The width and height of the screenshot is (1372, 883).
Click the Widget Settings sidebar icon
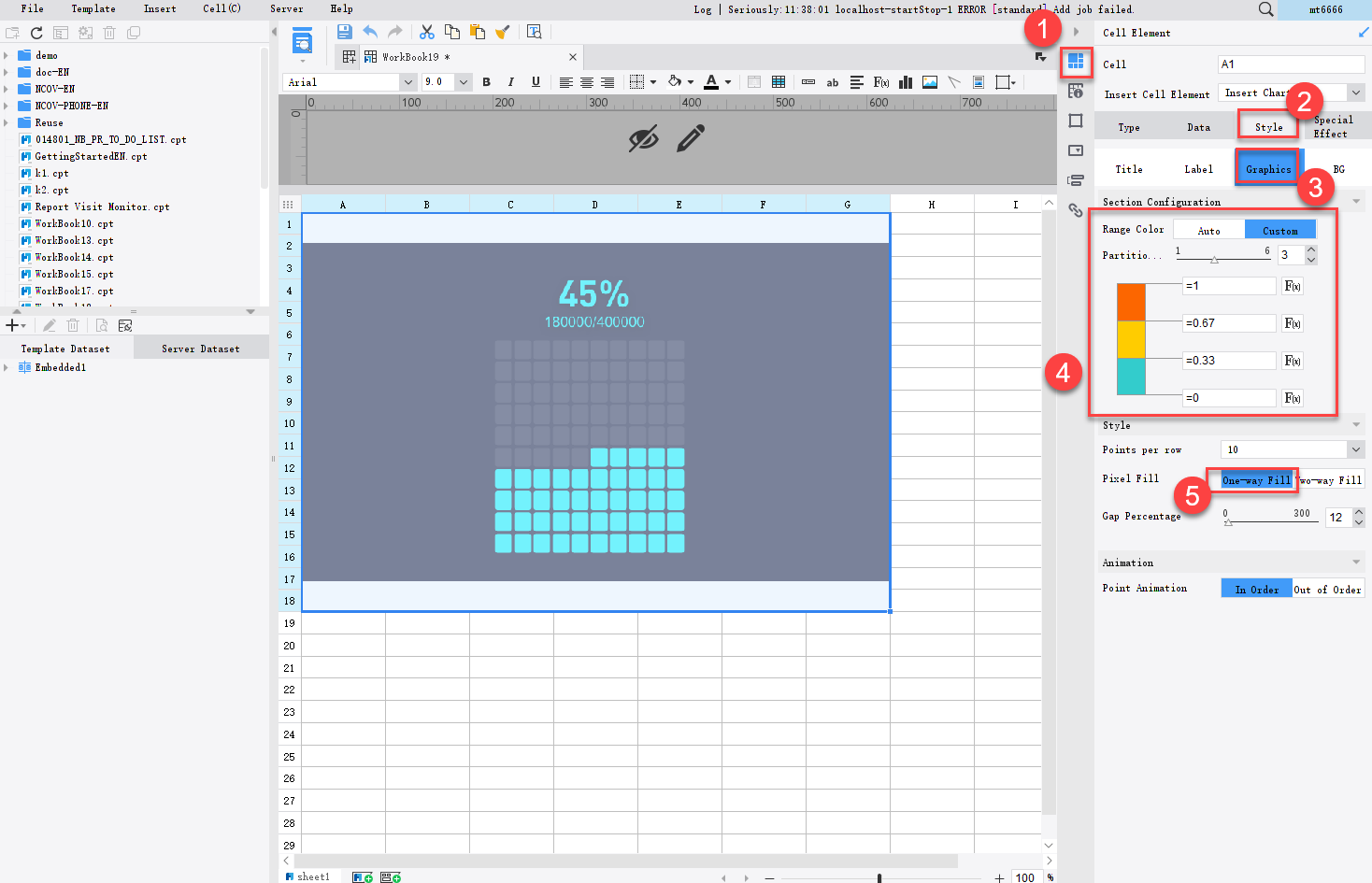click(x=1076, y=150)
